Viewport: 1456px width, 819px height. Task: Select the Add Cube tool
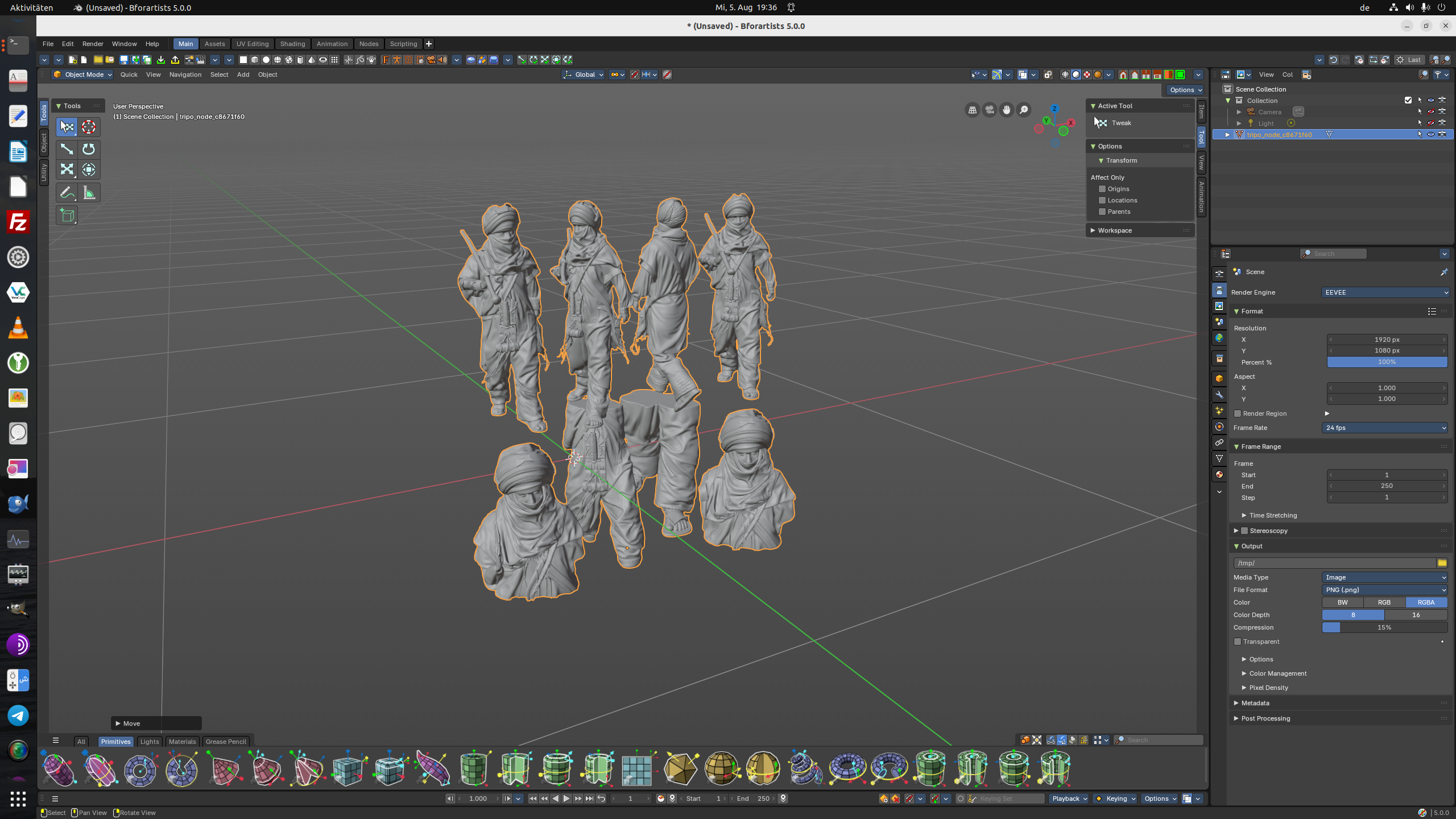(67, 215)
